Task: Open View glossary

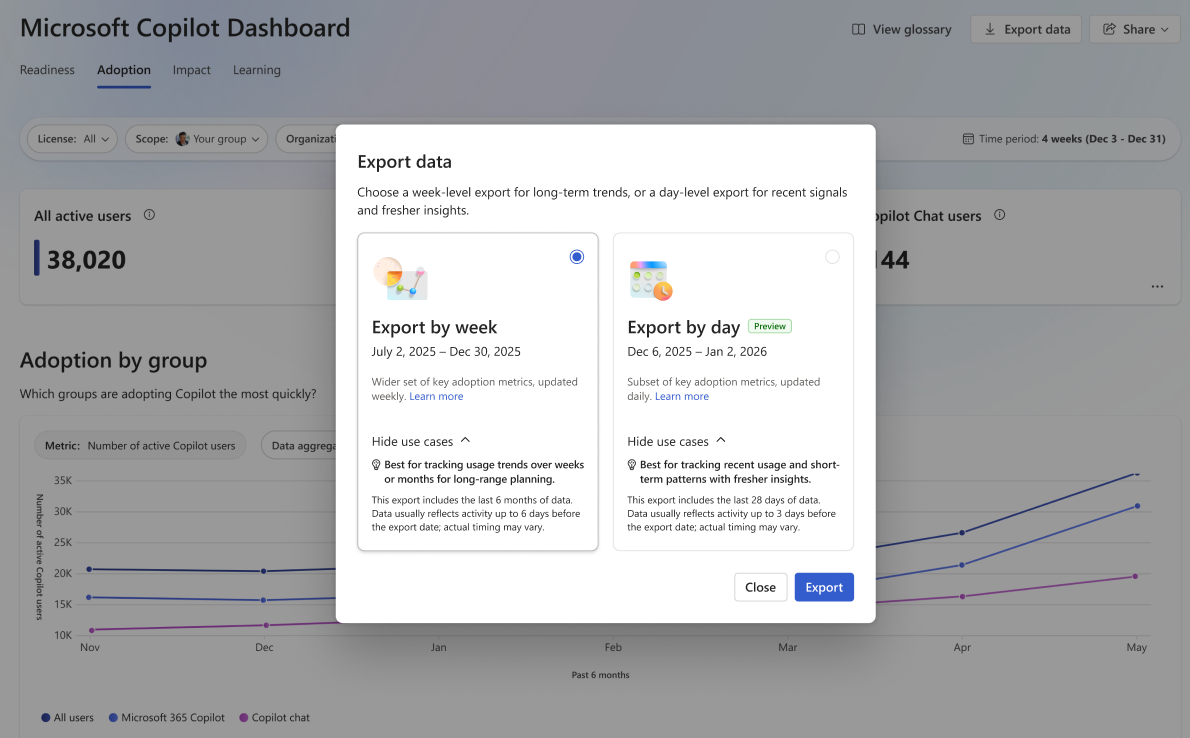Action: click(902, 29)
